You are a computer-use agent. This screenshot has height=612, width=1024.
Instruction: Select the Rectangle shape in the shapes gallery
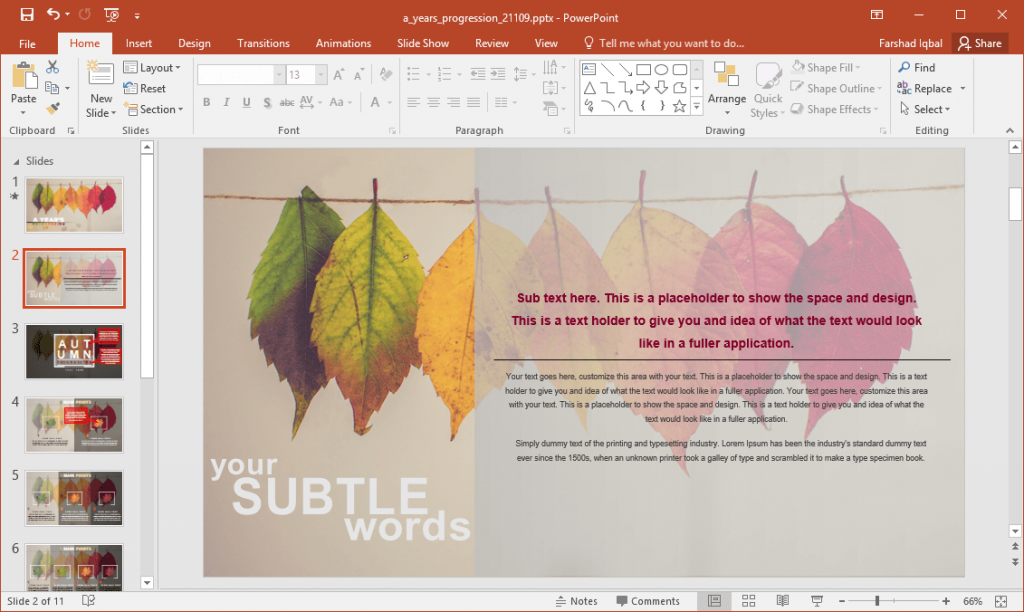coord(641,69)
